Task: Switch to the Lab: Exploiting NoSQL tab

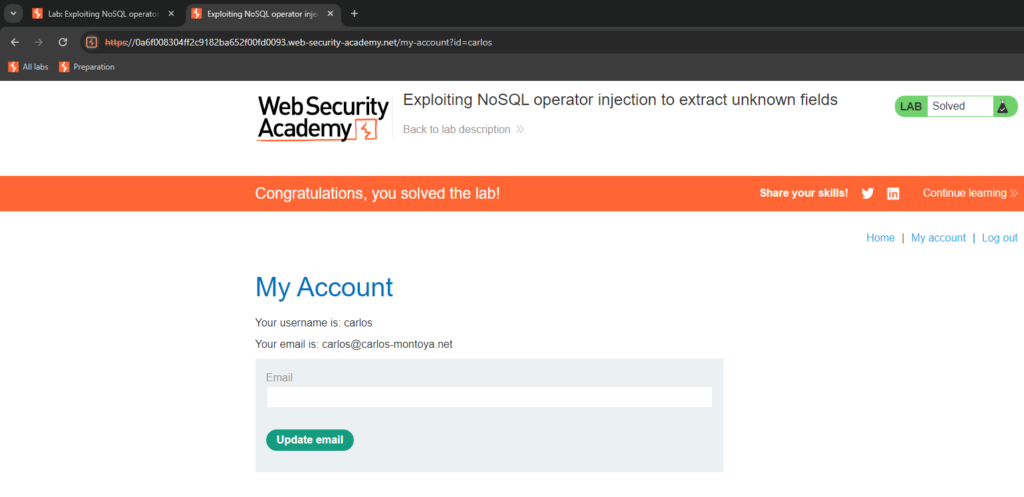Action: pyautogui.click(x=104, y=13)
